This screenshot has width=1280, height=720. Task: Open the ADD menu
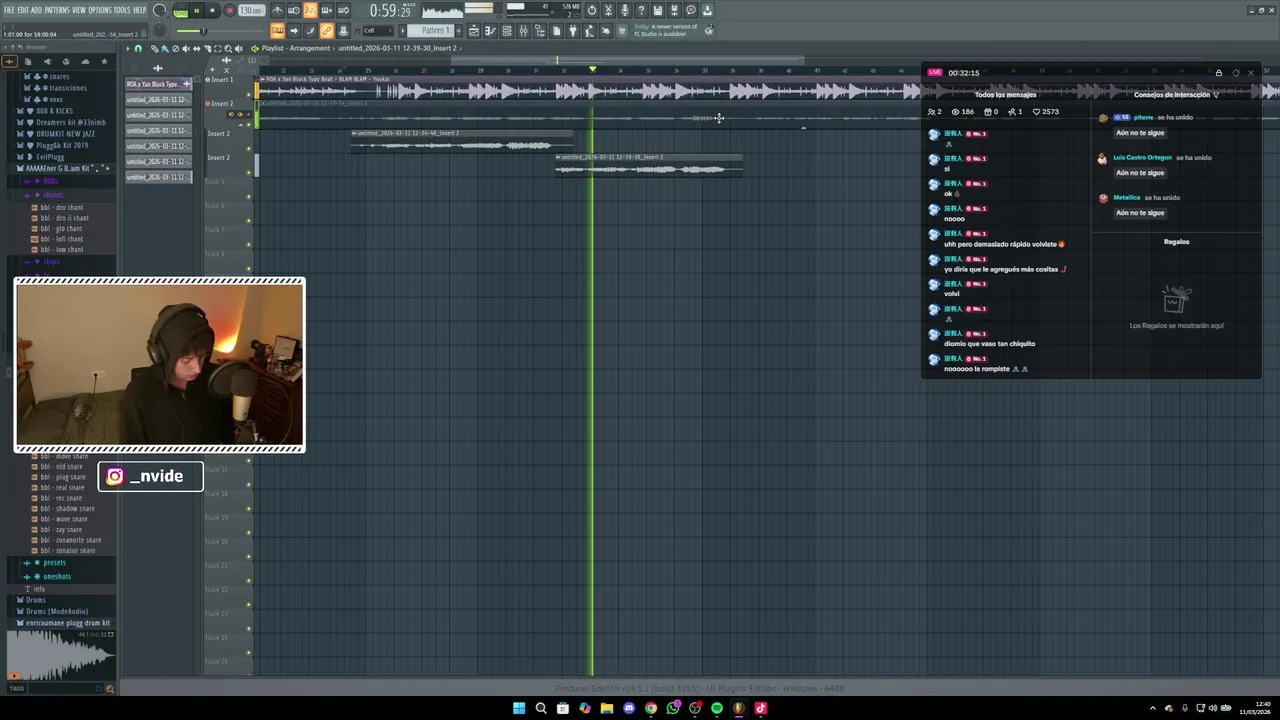36,10
